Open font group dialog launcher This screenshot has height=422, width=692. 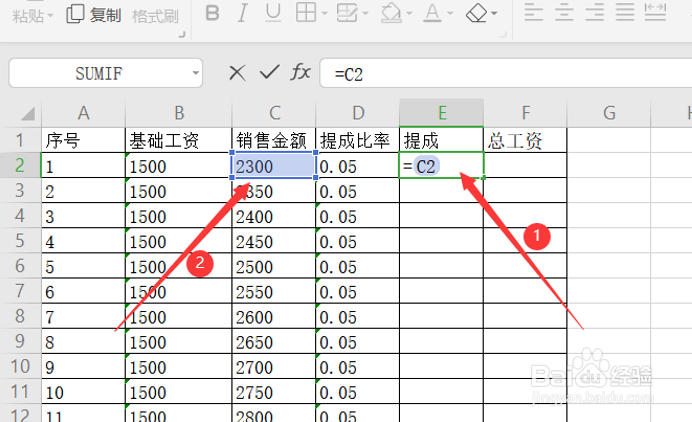click(x=503, y=34)
